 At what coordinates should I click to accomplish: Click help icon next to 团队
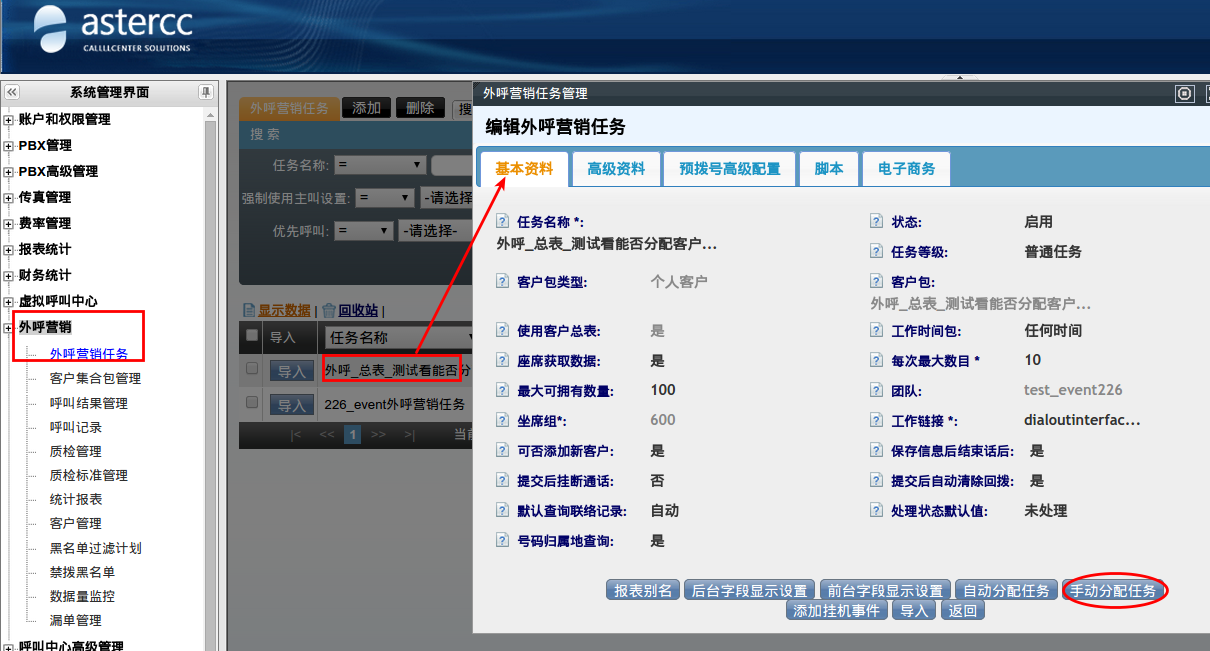point(877,391)
